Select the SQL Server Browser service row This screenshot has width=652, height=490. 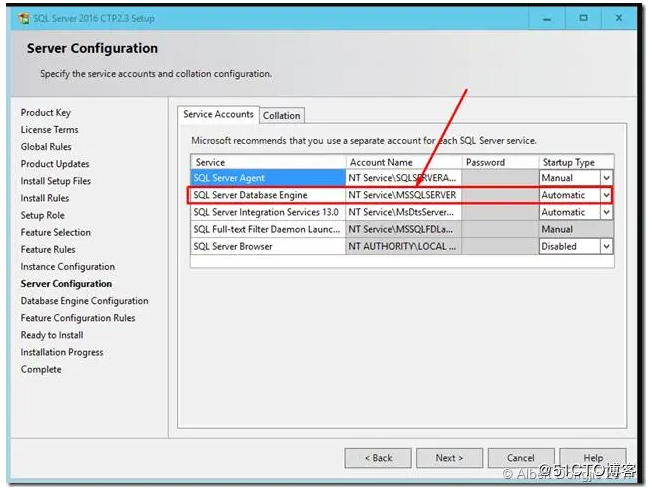coord(268,246)
